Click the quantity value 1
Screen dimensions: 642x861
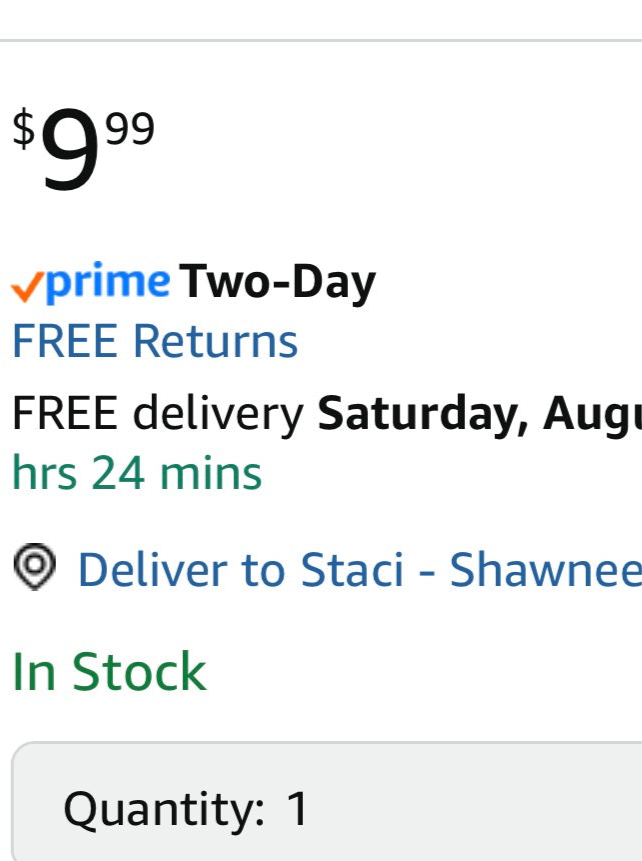(x=297, y=808)
